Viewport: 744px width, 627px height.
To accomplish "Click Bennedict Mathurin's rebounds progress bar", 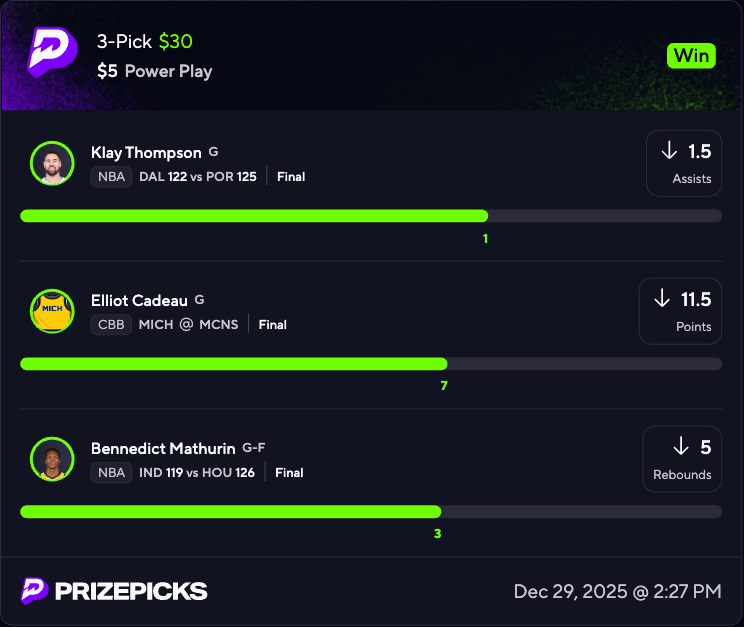I will [370, 512].
